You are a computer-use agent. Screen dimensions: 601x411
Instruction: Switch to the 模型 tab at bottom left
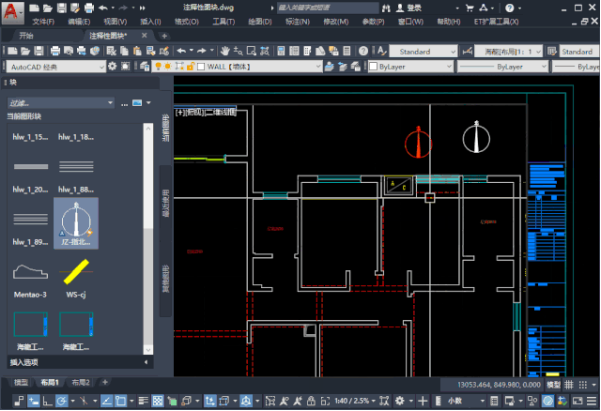pos(21,382)
